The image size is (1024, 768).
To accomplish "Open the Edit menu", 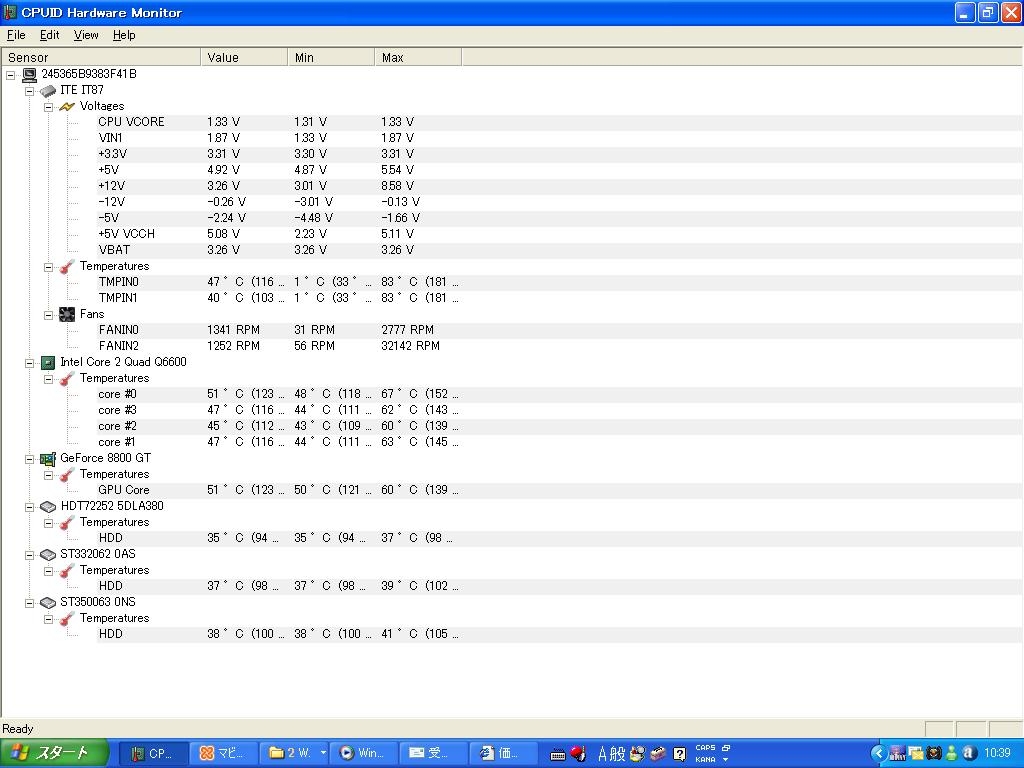I will [x=50, y=35].
